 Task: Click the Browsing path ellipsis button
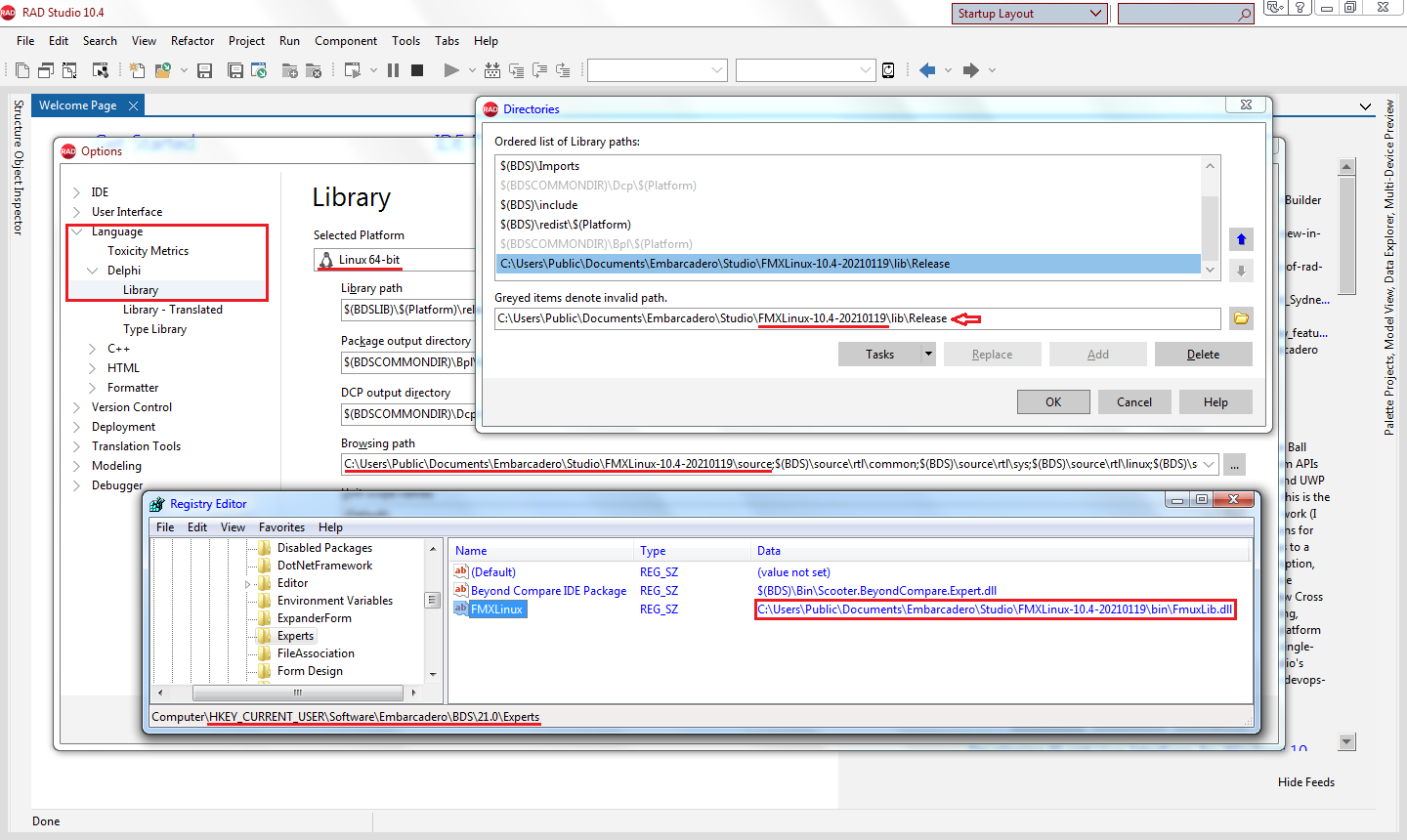pyautogui.click(x=1235, y=464)
